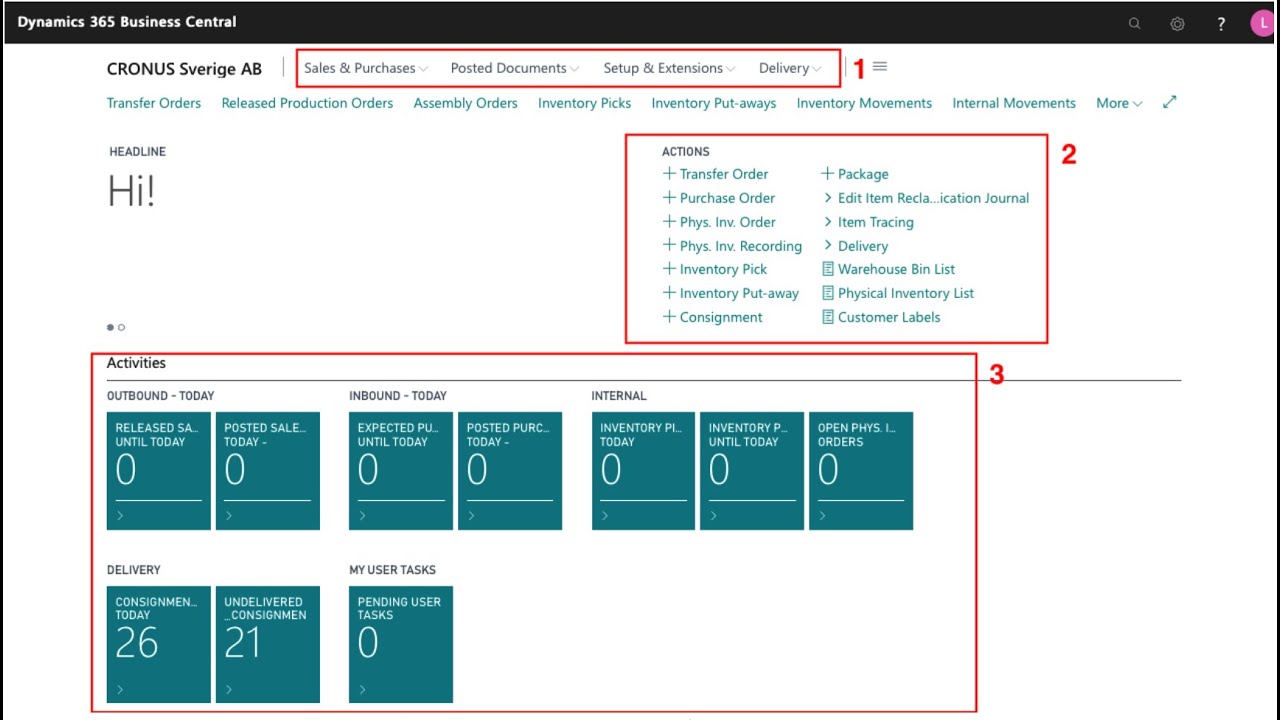Click list icon beside Physical Inventory List
The image size is (1280, 720).
coord(827,292)
